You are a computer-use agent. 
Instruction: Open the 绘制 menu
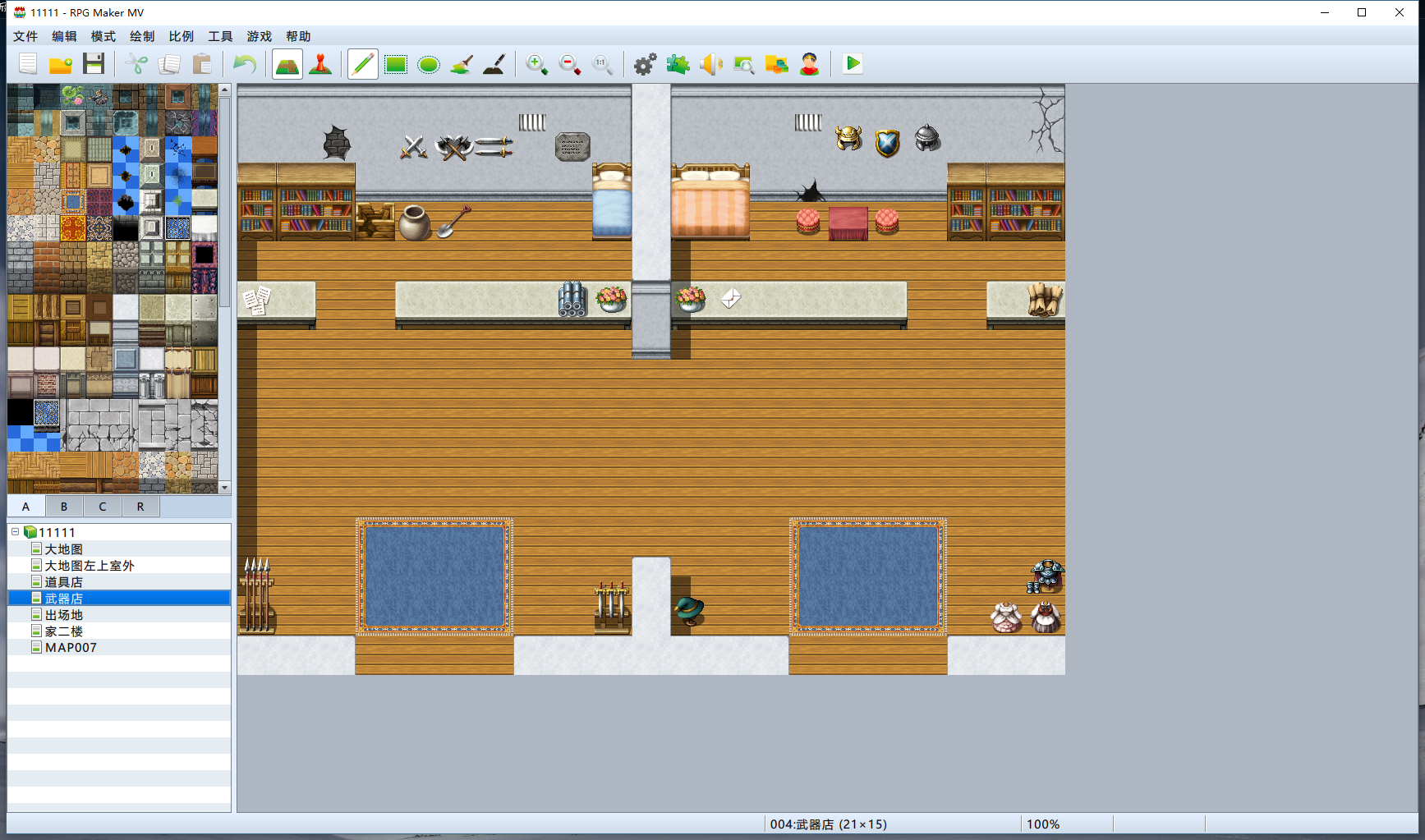coord(142,36)
